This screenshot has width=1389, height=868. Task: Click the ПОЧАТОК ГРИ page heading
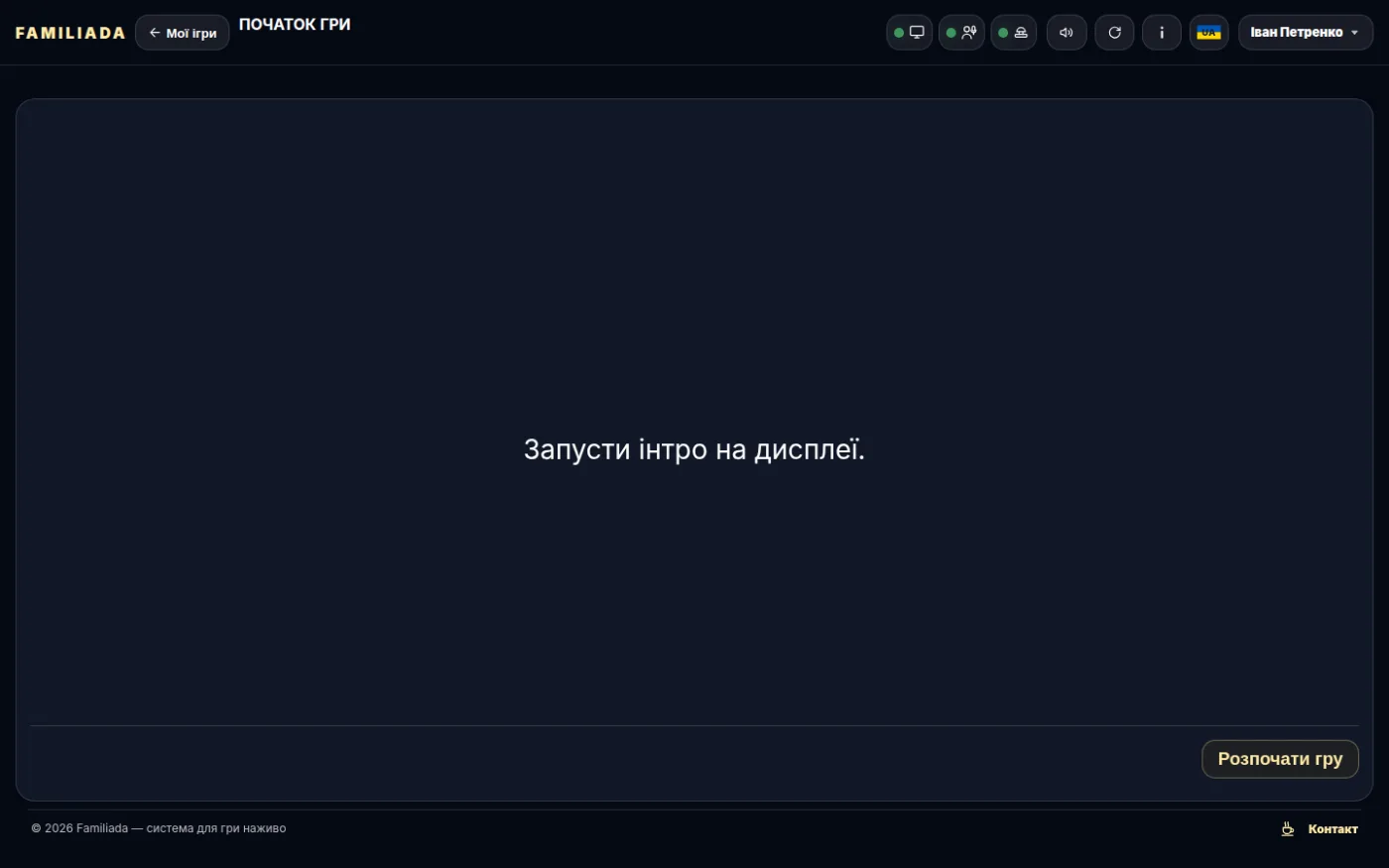tap(295, 24)
